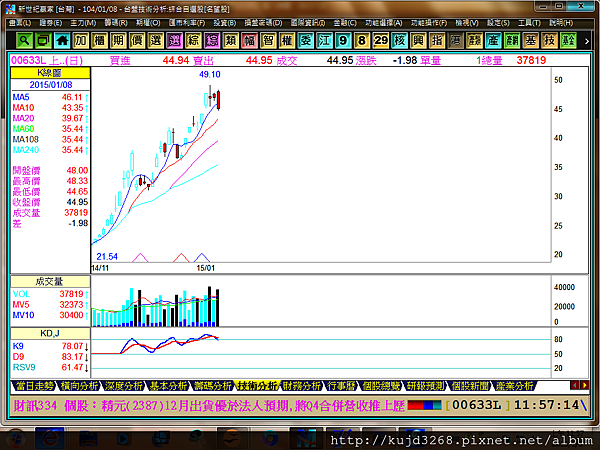Click the cyan 9 toolbar icon
Image resolution: width=600 pixels, height=450 pixels.
point(343,41)
